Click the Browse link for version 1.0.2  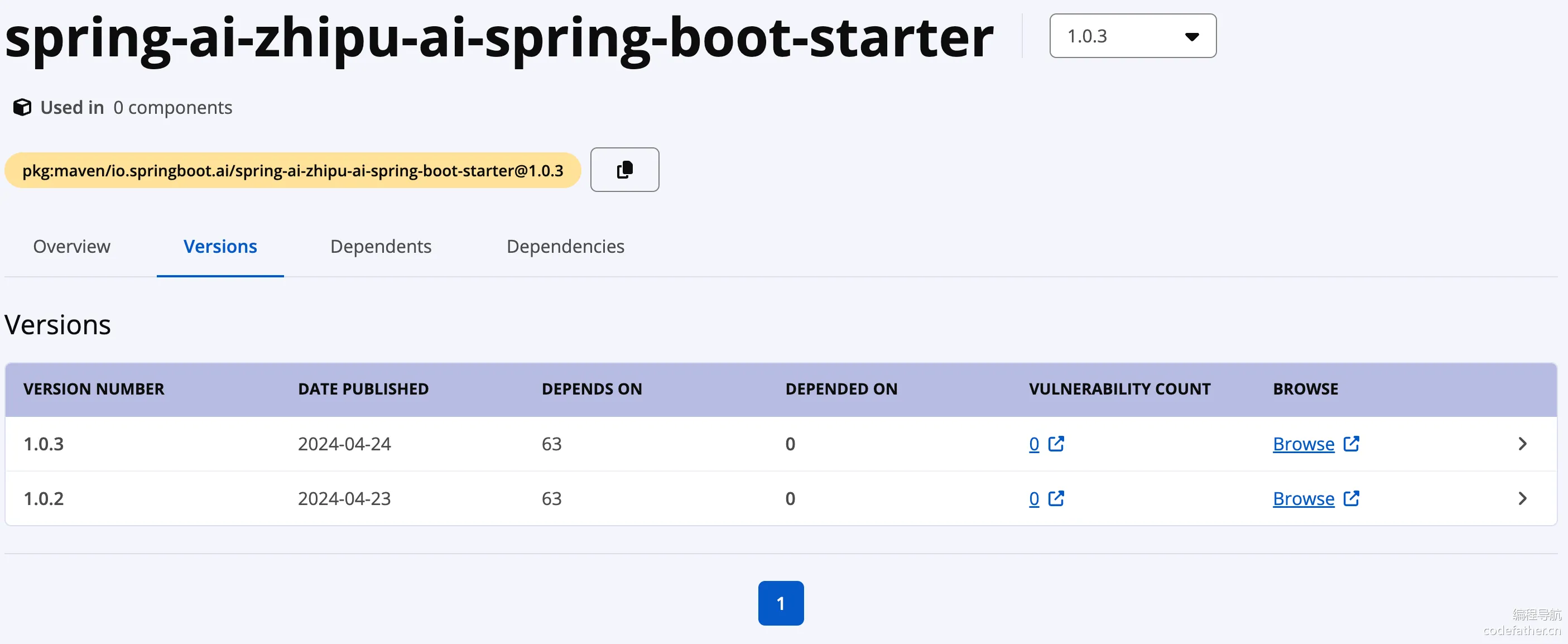click(1303, 499)
